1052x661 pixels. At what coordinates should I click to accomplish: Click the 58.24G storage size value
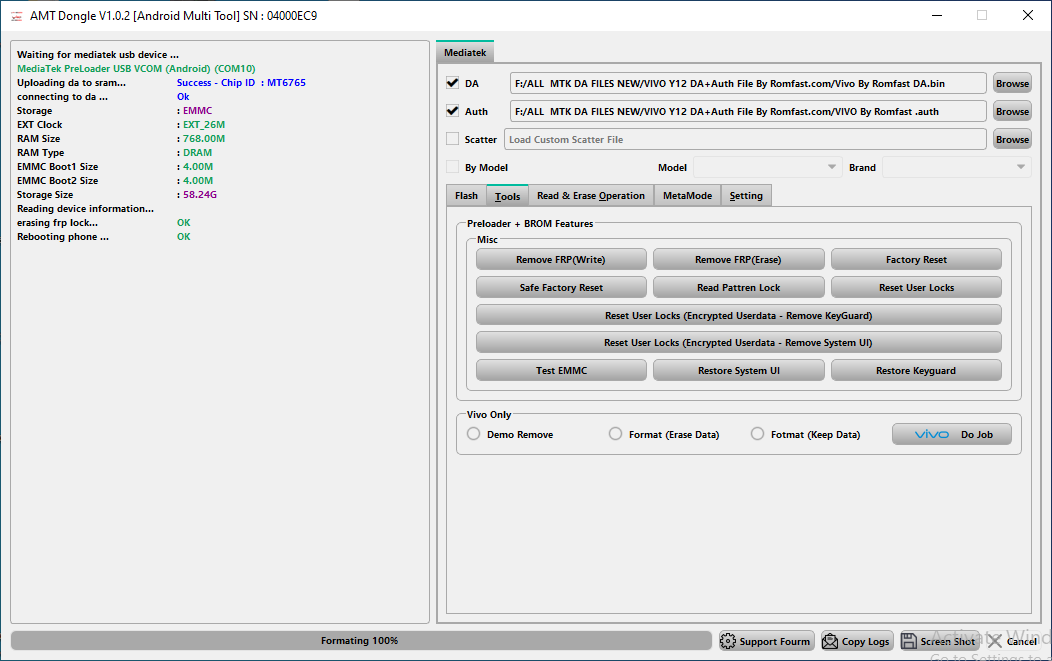[200, 195]
